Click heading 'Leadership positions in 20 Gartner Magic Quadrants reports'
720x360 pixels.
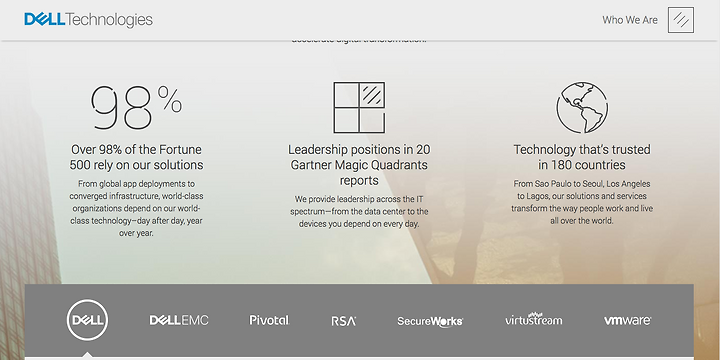pos(359,165)
